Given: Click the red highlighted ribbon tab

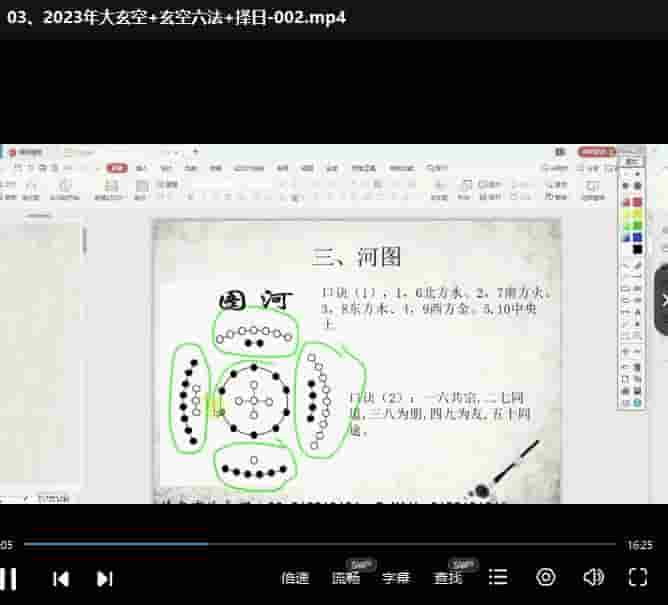Looking at the screenshot, I should click(x=117, y=168).
